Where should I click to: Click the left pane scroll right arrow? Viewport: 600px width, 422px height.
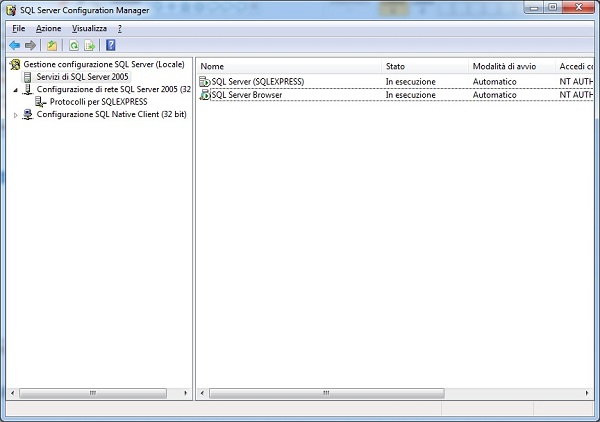coord(186,393)
